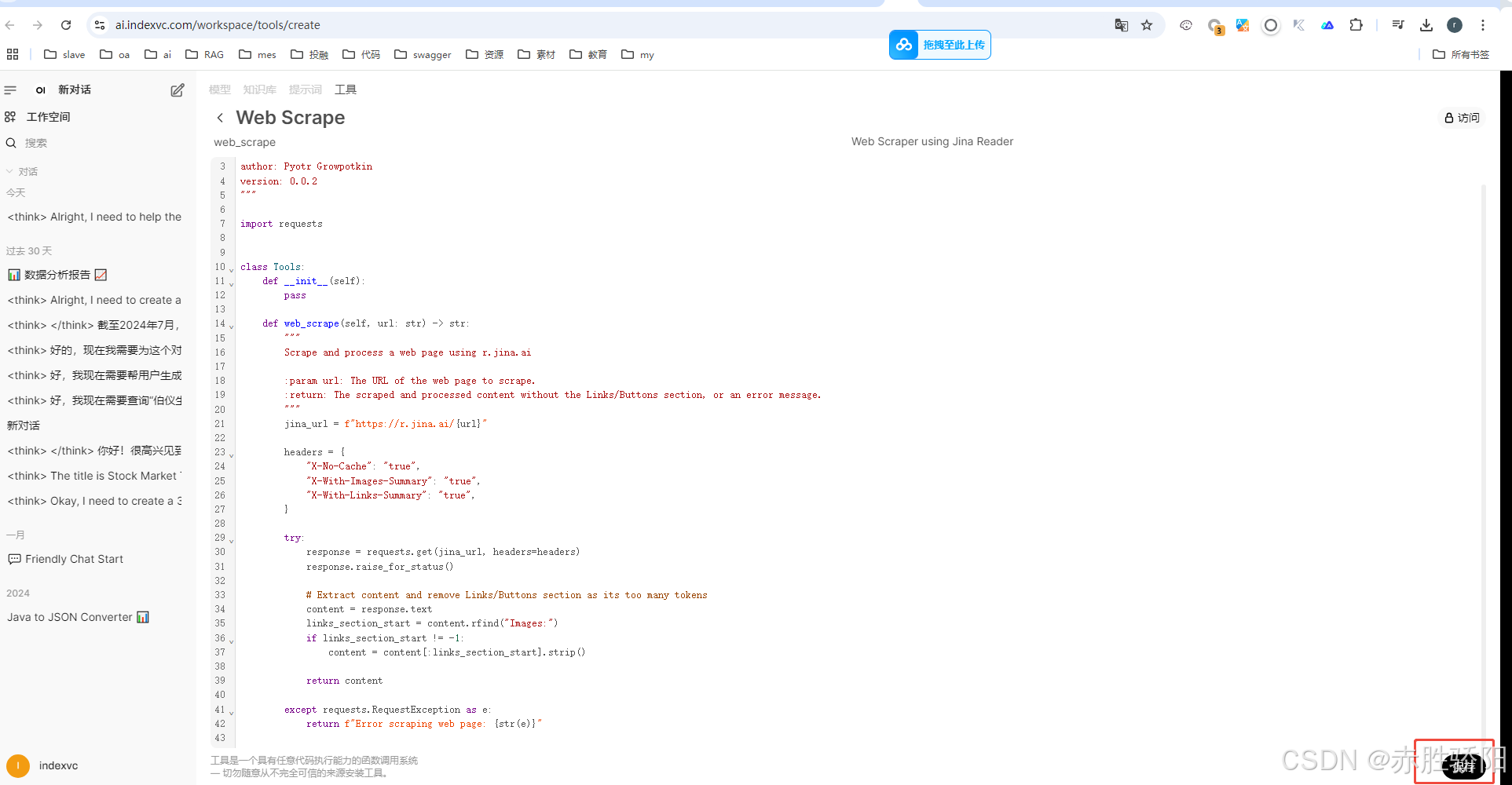1512x785 pixels.
Task: Open the browser downloads icon
Action: point(1426,25)
